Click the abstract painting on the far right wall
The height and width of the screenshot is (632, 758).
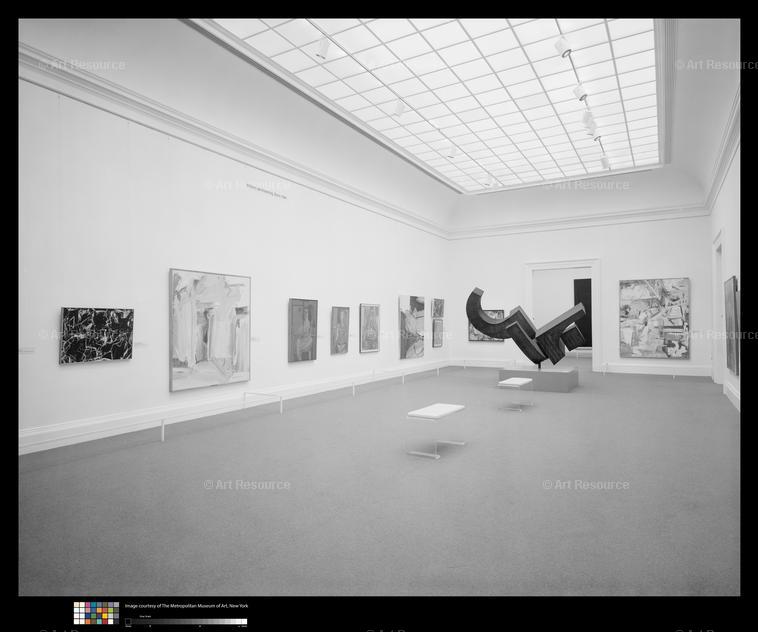tap(655, 318)
